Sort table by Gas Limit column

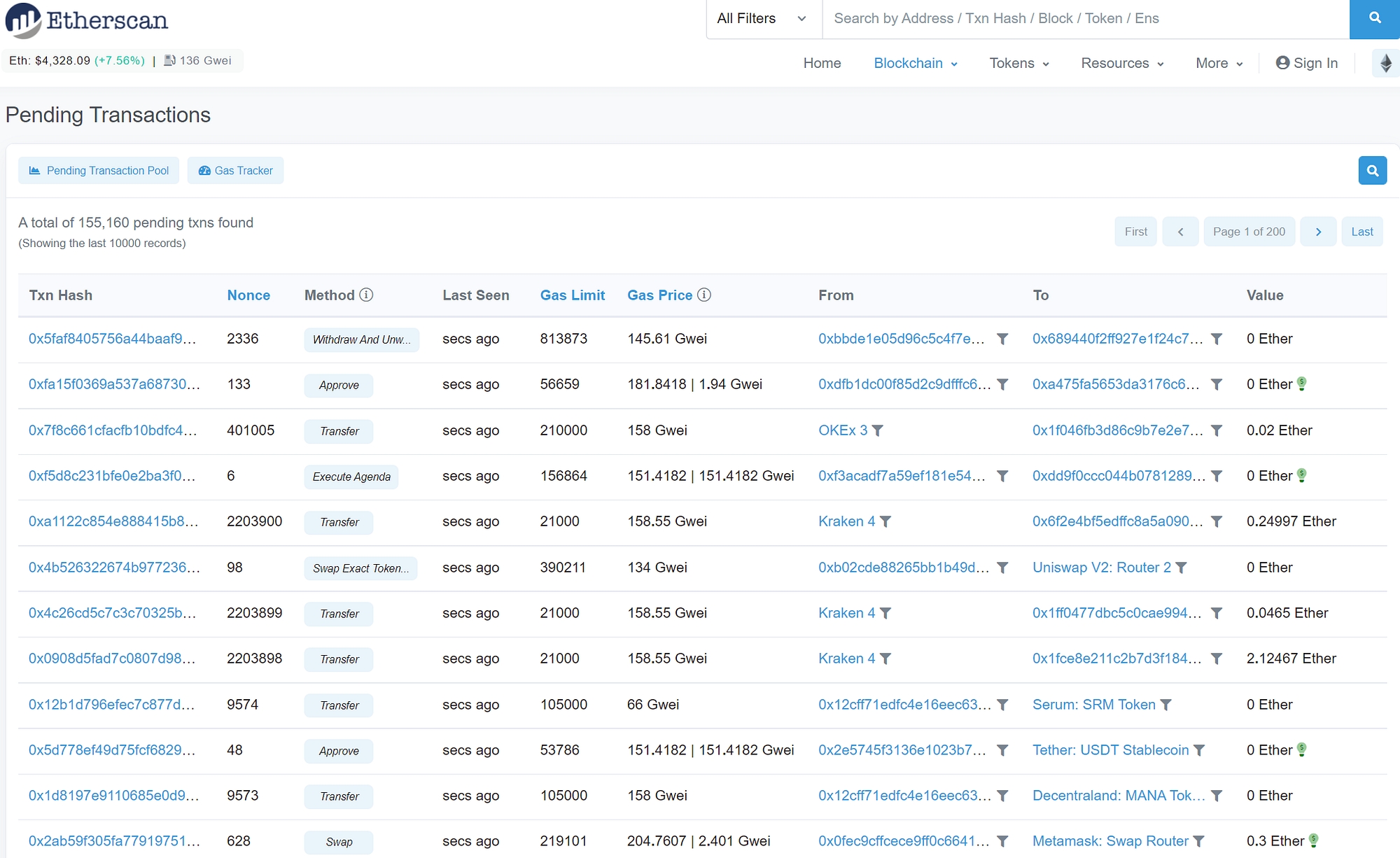(572, 295)
